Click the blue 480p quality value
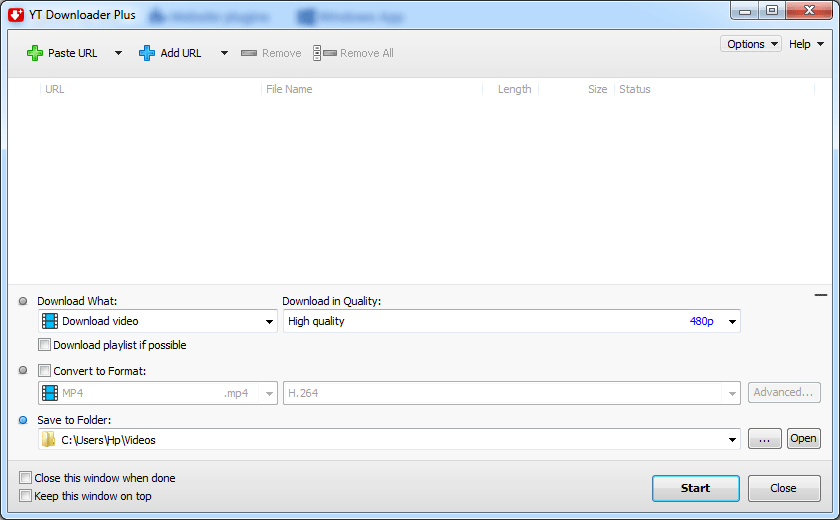The width and height of the screenshot is (840, 520). point(701,321)
